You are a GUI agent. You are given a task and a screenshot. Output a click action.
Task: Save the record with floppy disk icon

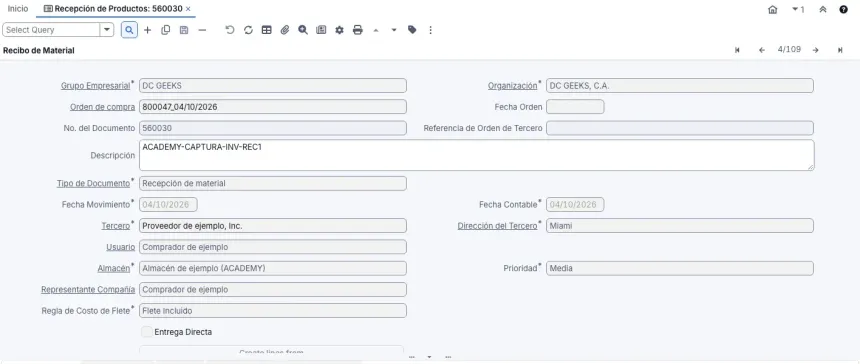click(x=184, y=30)
